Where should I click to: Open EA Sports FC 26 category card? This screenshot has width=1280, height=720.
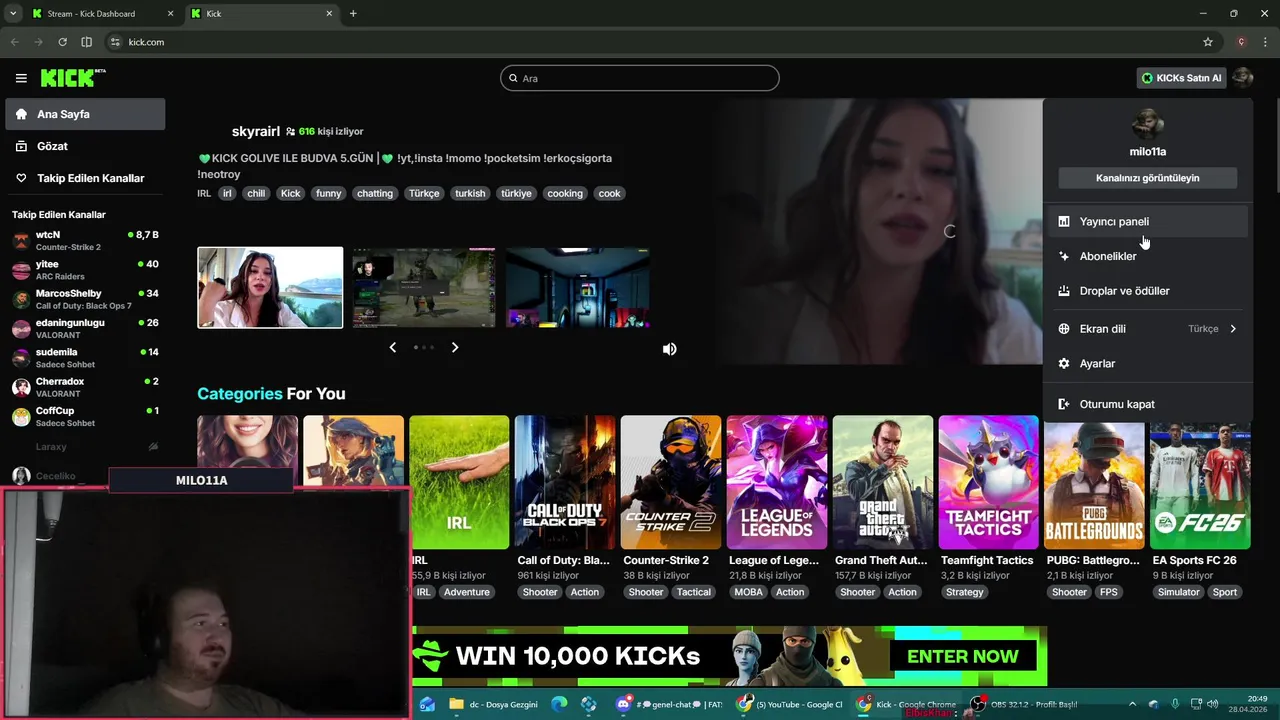(x=1200, y=486)
